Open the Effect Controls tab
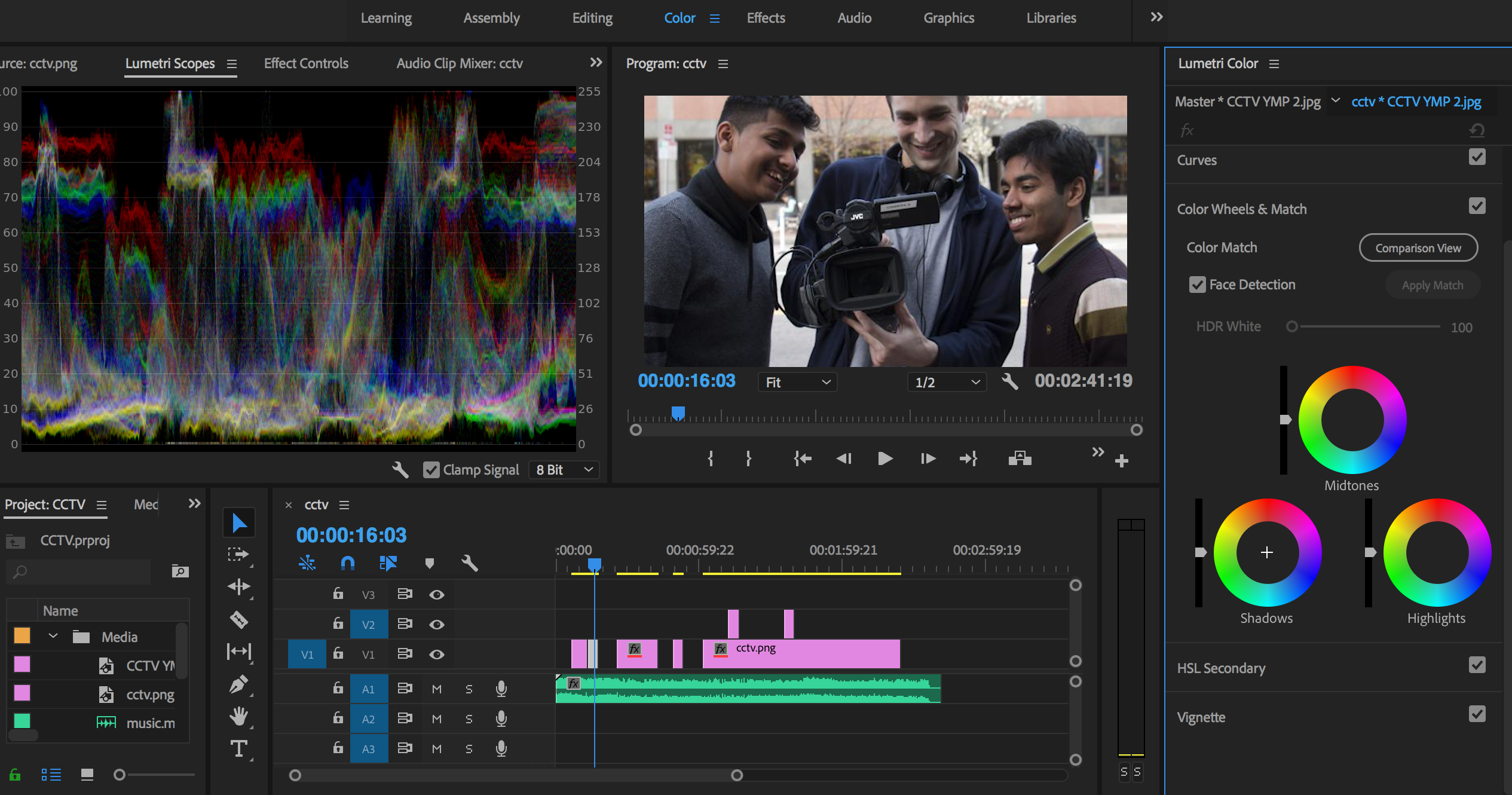Image resolution: width=1512 pixels, height=795 pixels. click(x=306, y=63)
